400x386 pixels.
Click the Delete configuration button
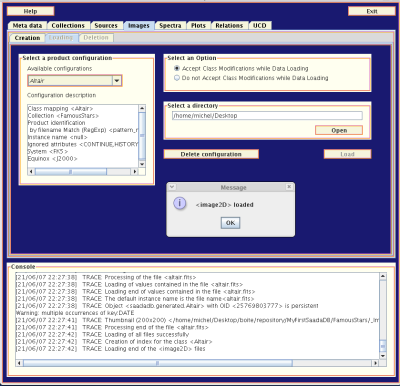coord(211,154)
